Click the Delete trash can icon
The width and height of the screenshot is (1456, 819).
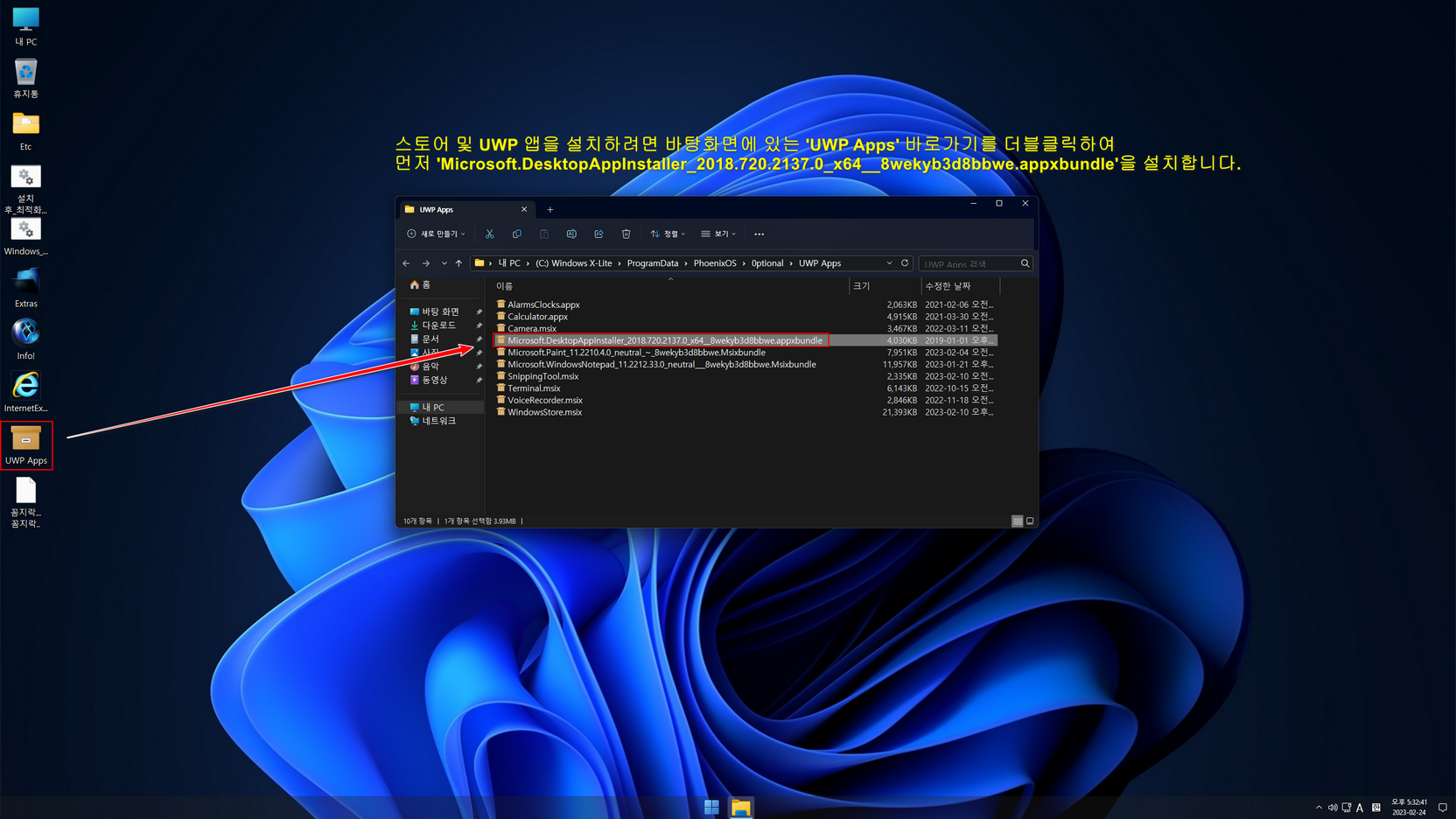click(x=626, y=234)
